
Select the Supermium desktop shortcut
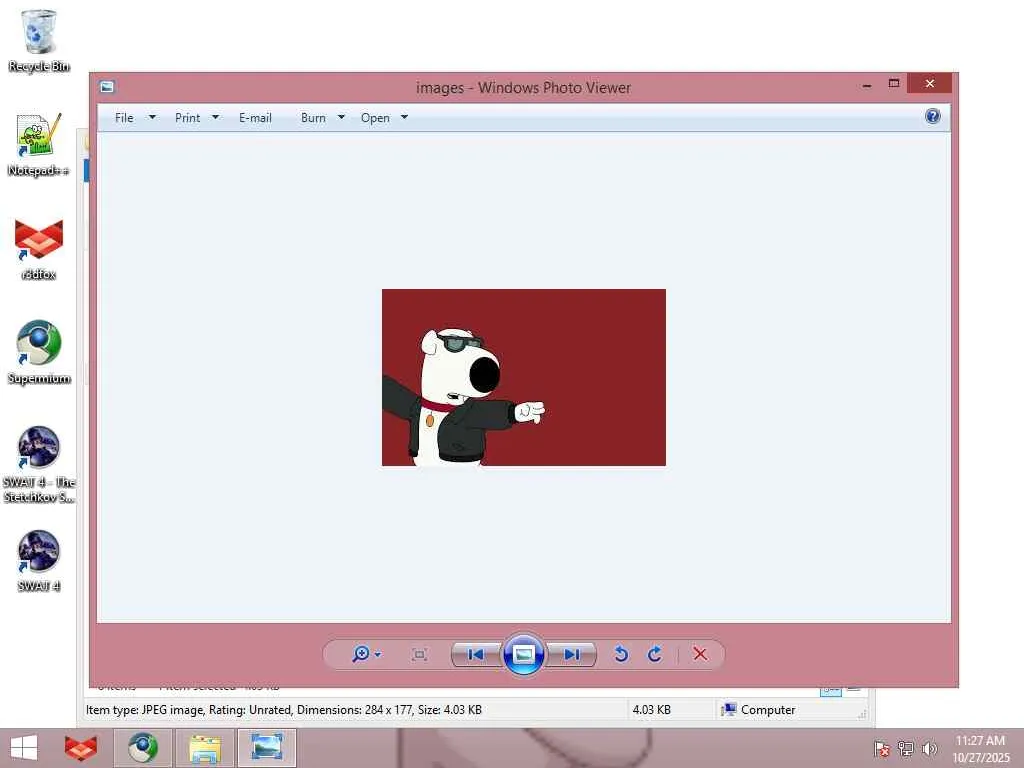coord(39,353)
